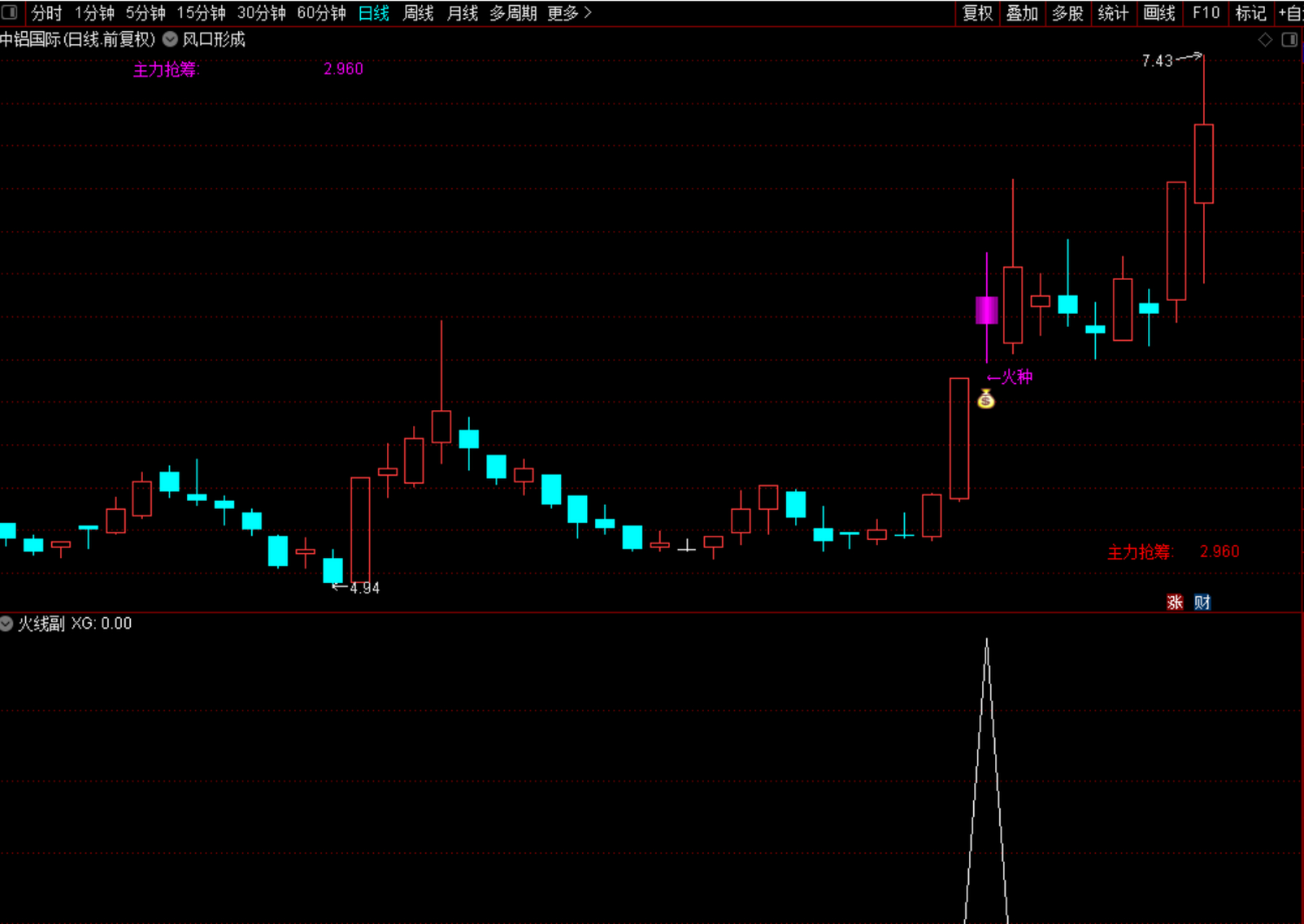Click the white XG spike in sub-chart
The image size is (1304, 924).
pos(986,780)
